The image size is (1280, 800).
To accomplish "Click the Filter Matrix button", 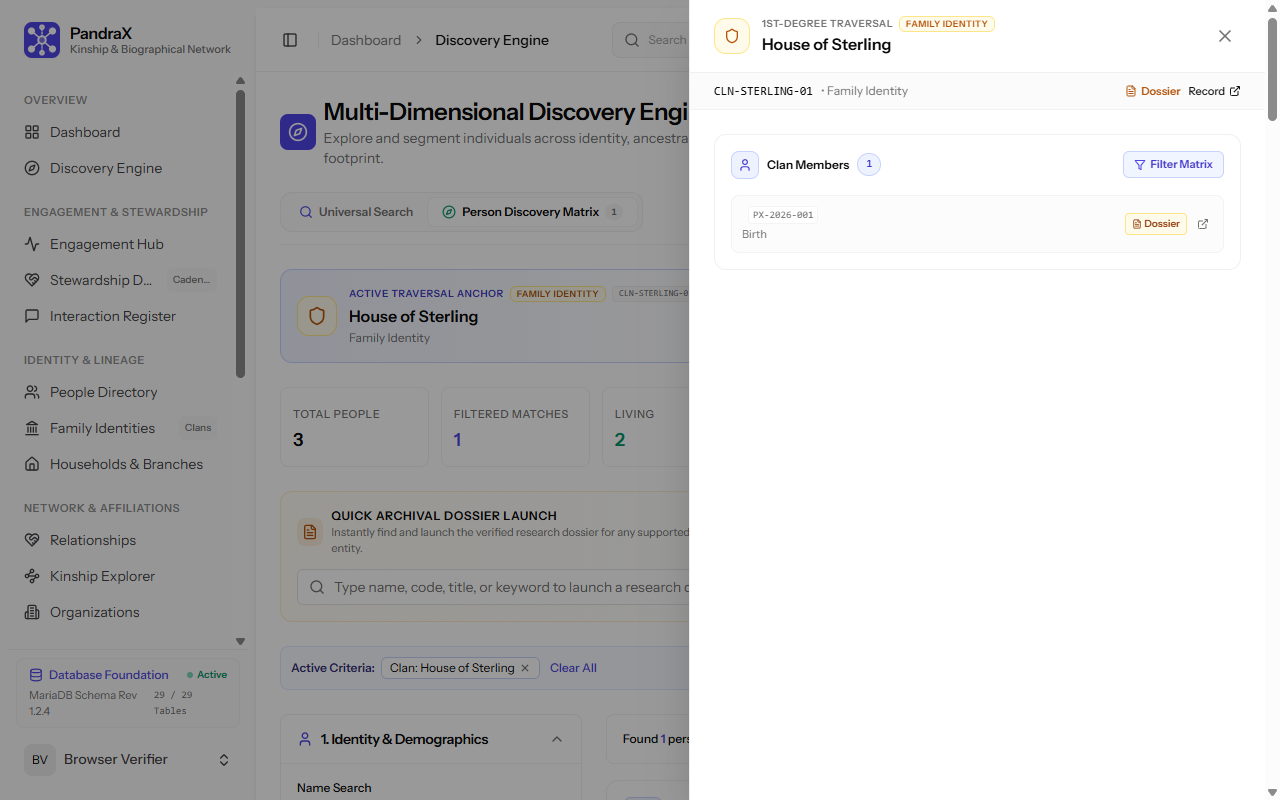I will tap(1173, 165).
